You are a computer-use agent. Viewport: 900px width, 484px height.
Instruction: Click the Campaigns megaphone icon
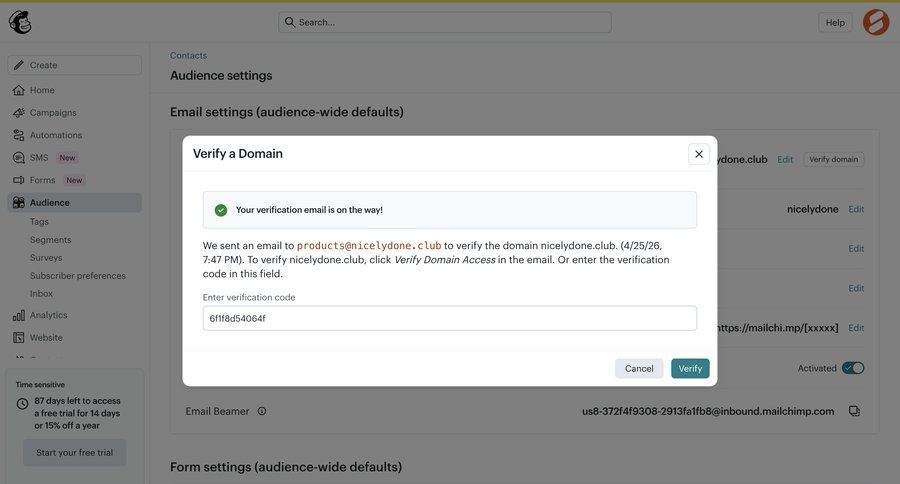click(19, 113)
